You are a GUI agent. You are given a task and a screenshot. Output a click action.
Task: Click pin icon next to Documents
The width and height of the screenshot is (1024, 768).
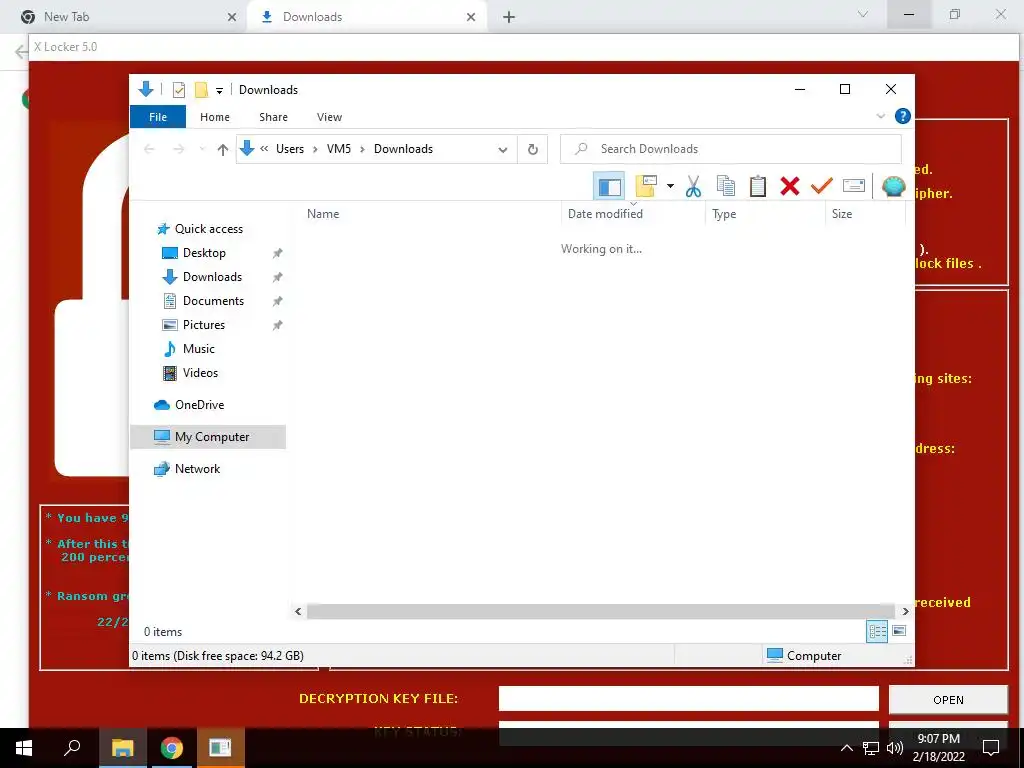click(x=278, y=301)
